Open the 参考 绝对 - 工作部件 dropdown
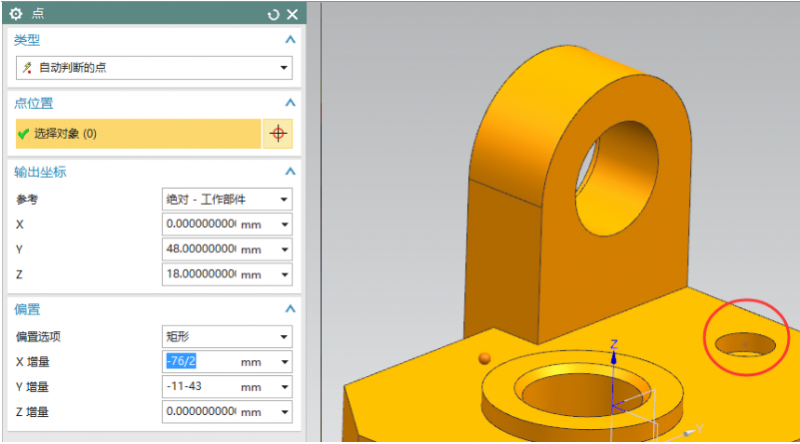This screenshot has height=444, width=800. point(284,199)
